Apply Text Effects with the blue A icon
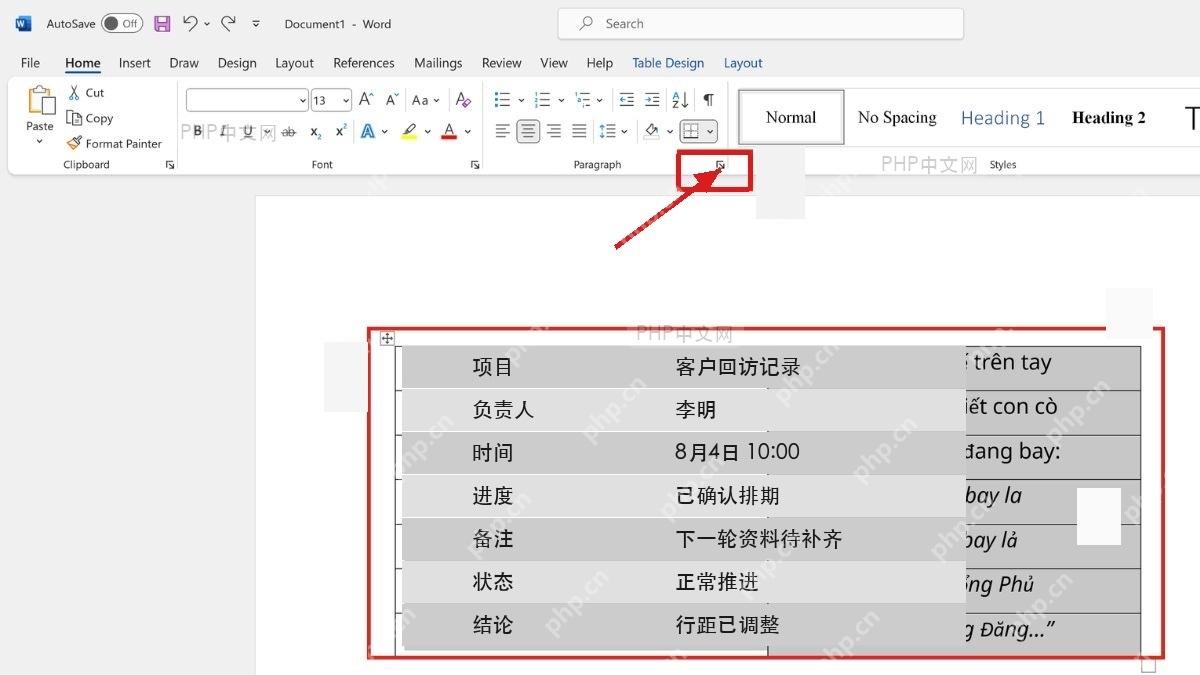The image size is (1200, 675). tap(368, 131)
